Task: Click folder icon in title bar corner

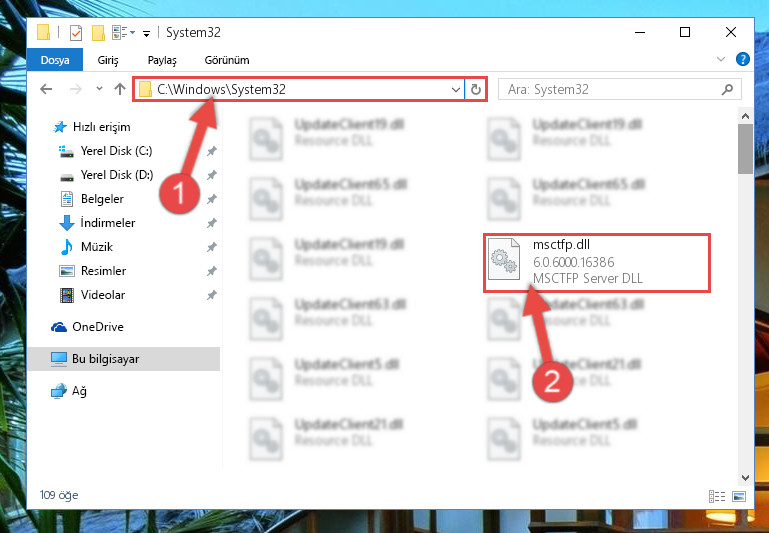Action: (44, 33)
